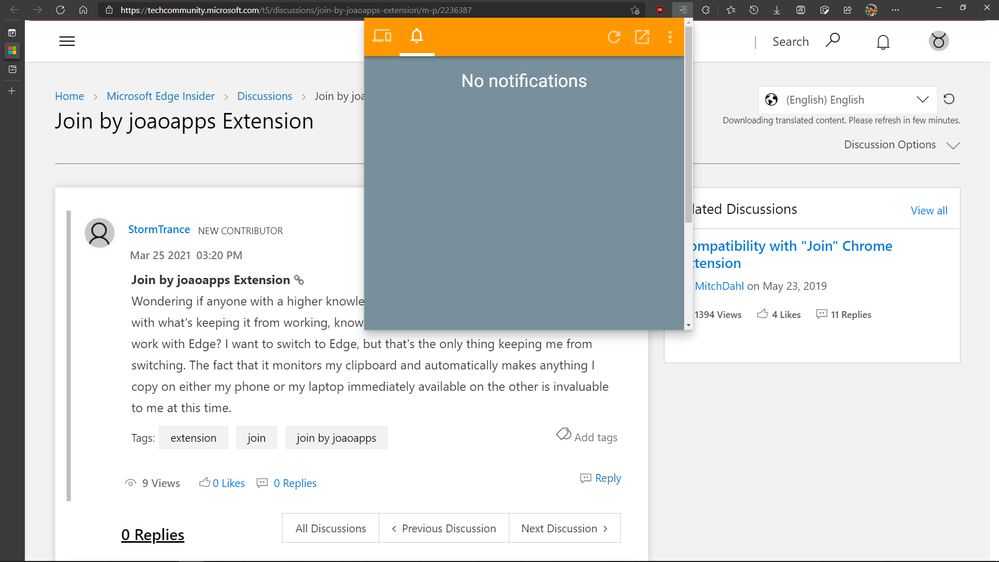
Task: Click the 4 Likes count
Action: tap(779, 314)
